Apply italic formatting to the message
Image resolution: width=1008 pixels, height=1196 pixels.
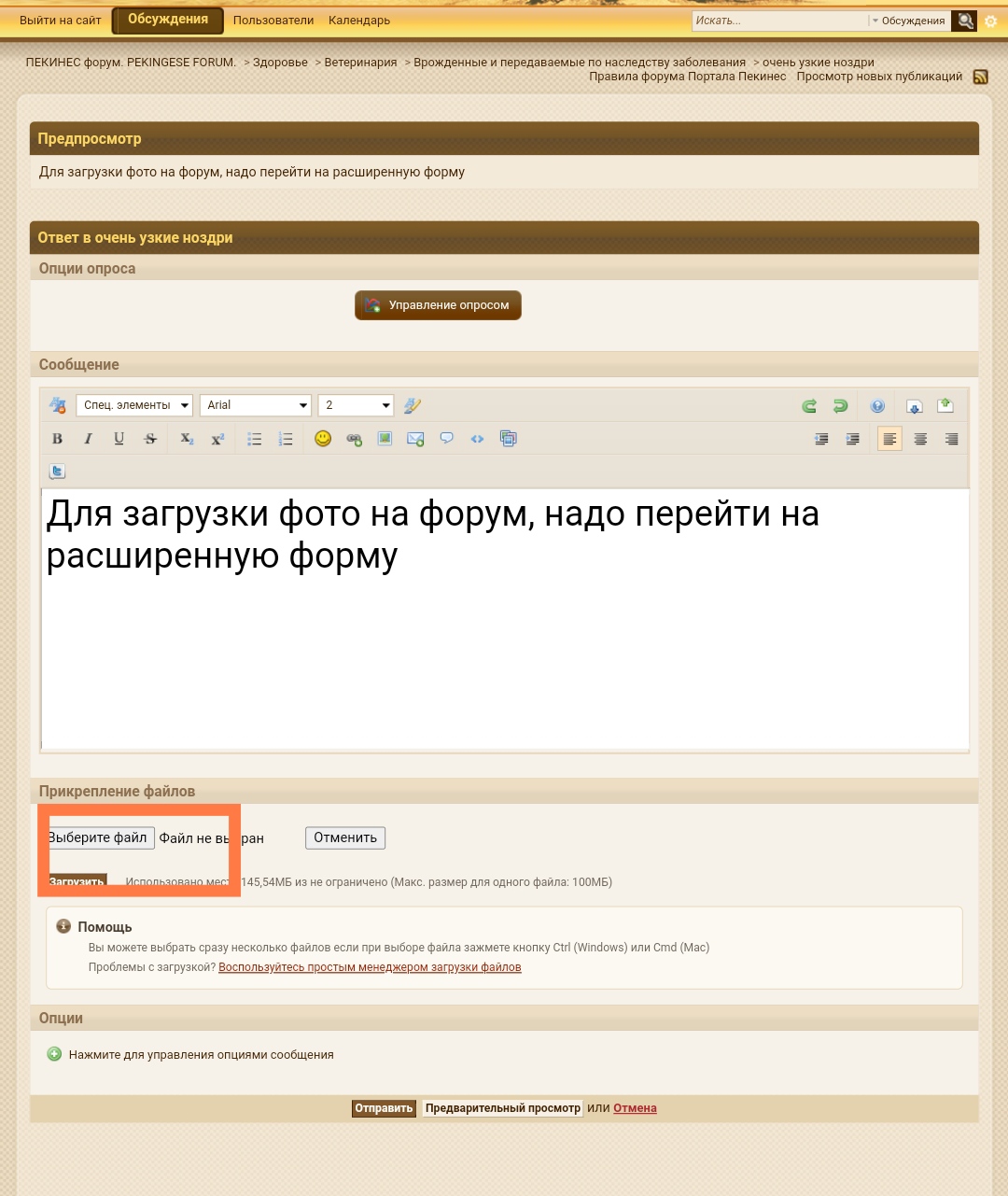coord(88,439)
